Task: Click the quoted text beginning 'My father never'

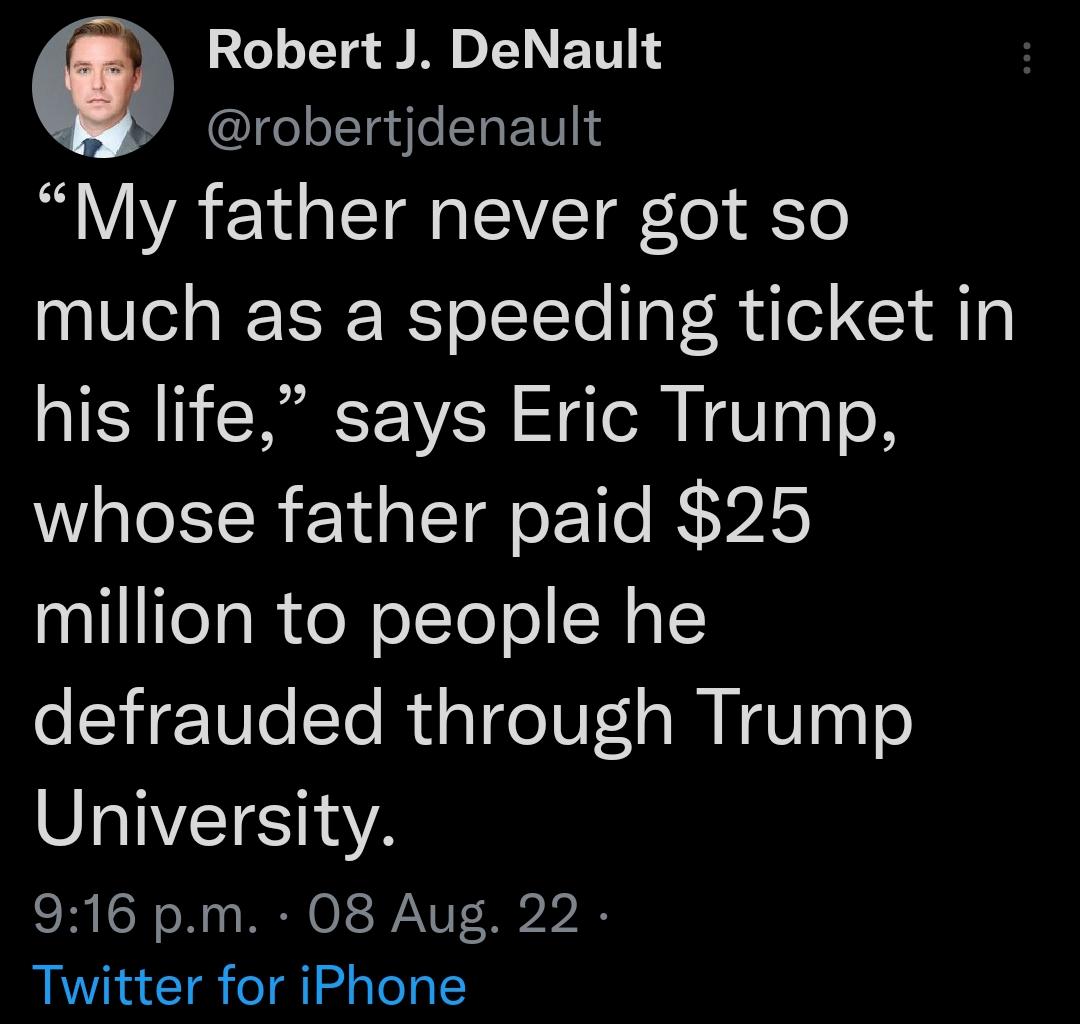Action: point(440,214)
